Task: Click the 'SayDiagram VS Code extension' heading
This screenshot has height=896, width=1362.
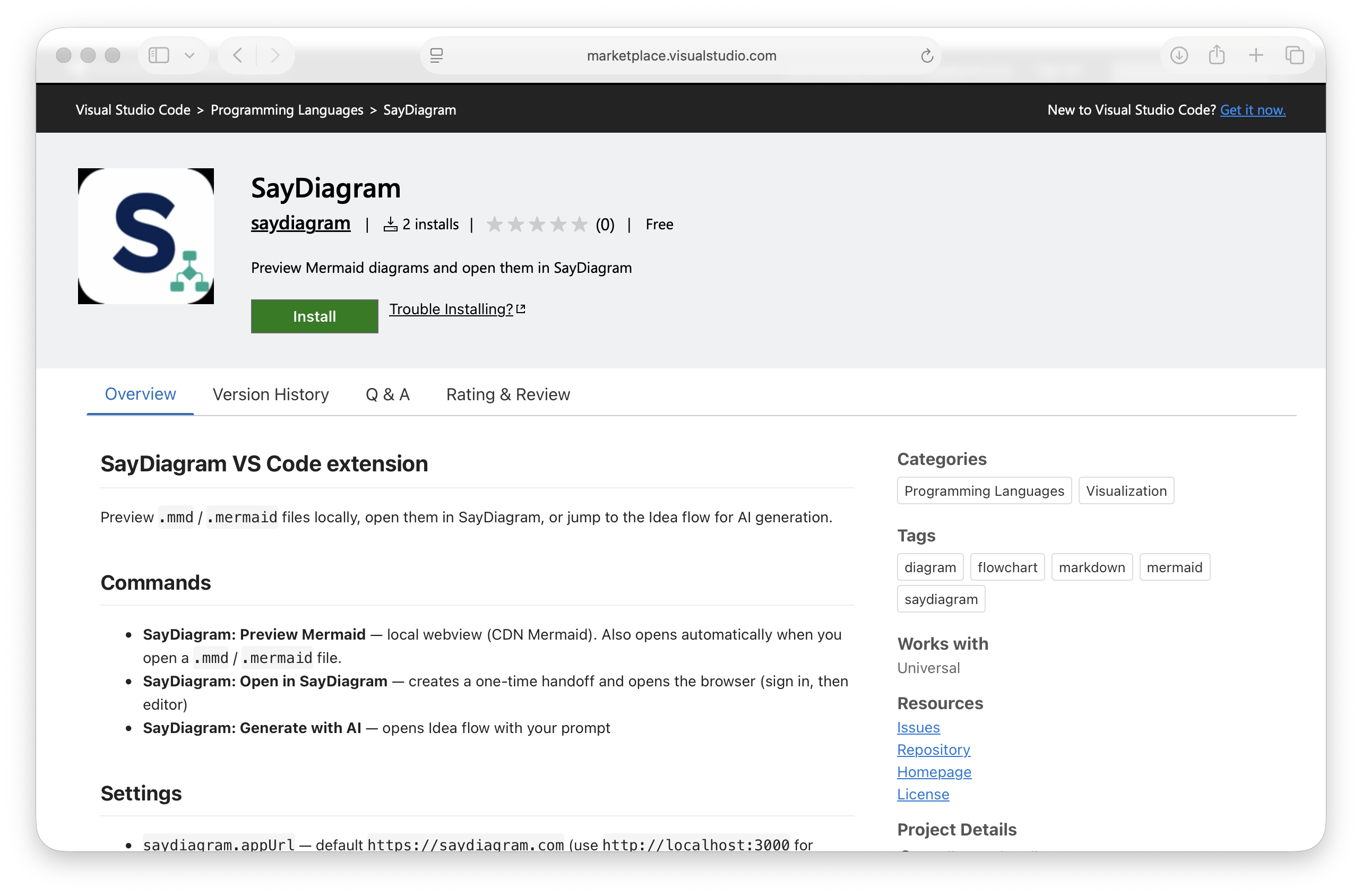Action: [264, 463]
